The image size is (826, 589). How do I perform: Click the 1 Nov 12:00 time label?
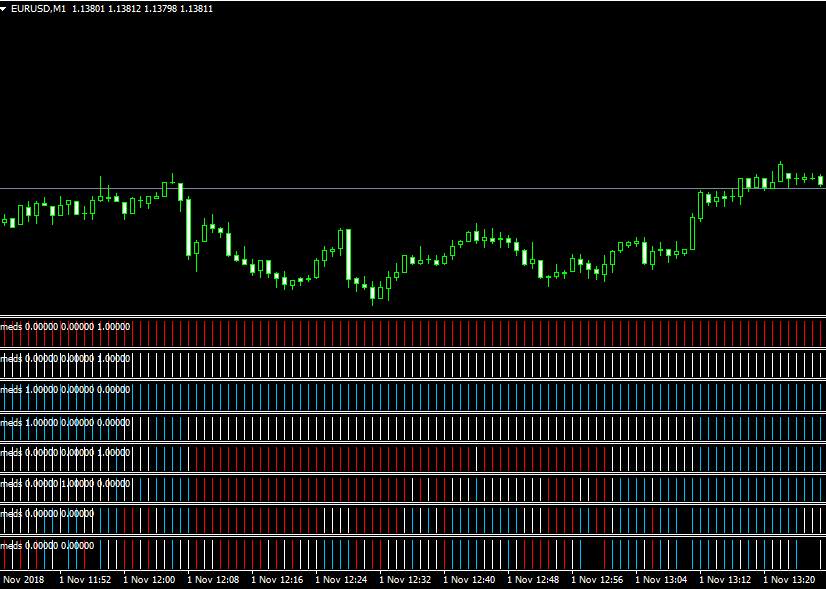pos(149,579)
